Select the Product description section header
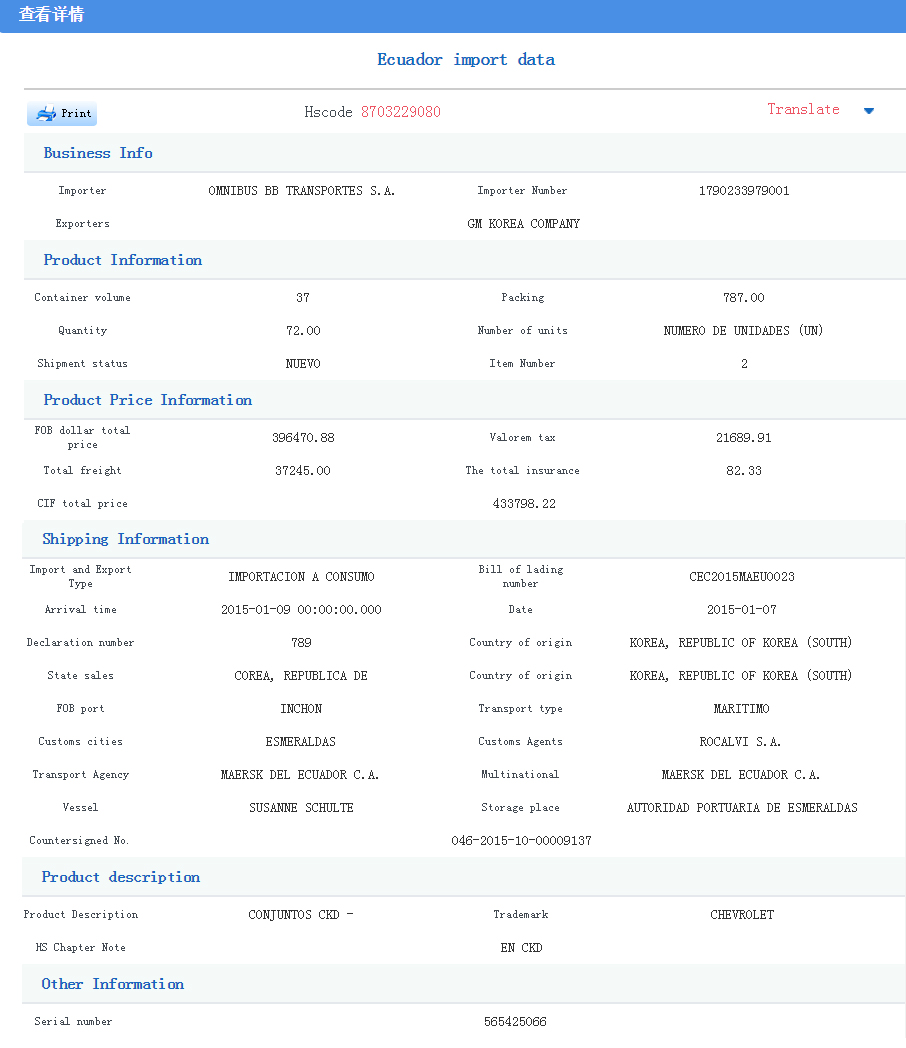The height and width of the screenshot is (1048, 906). [120, 877]
